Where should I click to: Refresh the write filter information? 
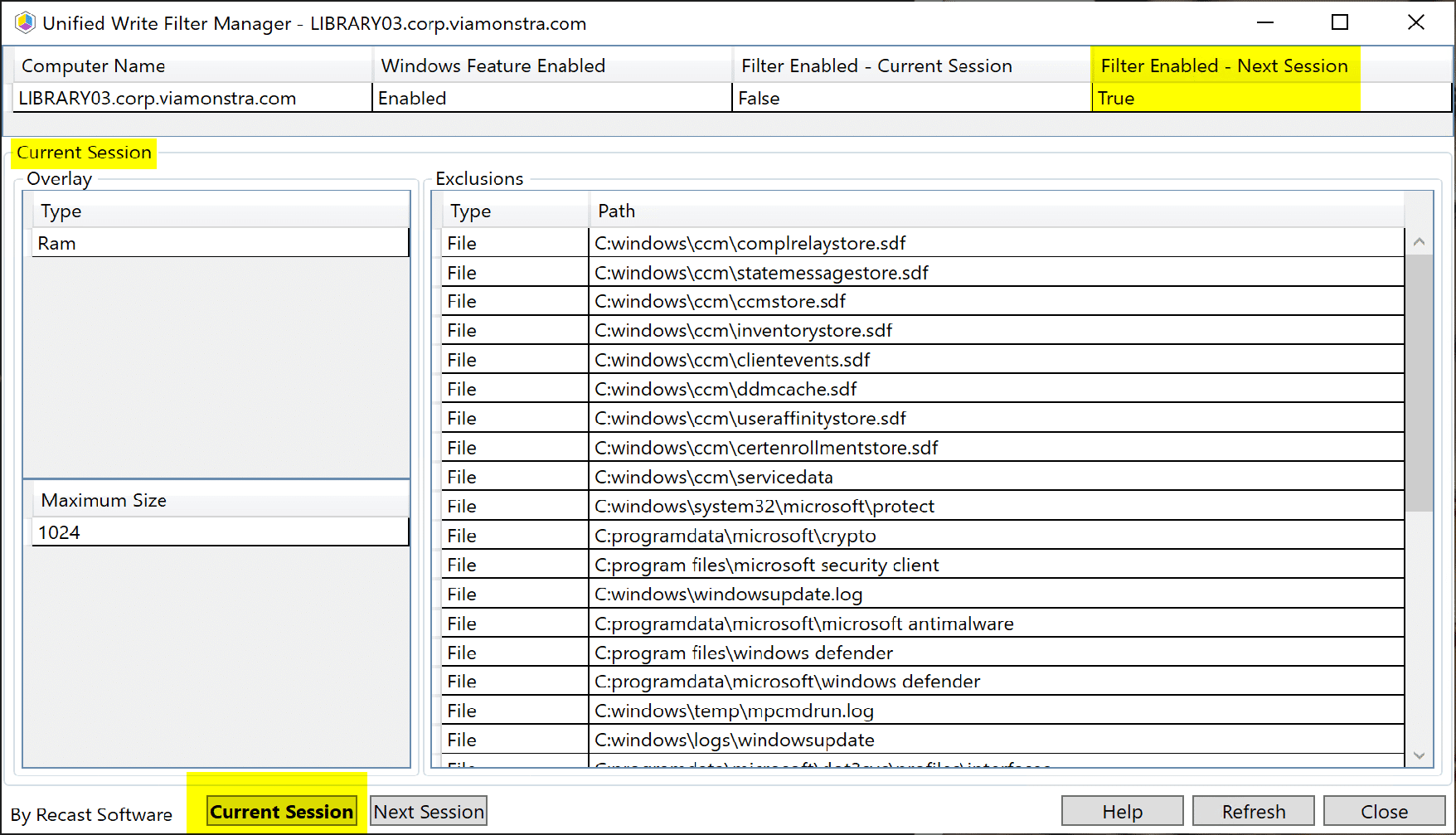pyautogui.click(x=1253, y=812)
